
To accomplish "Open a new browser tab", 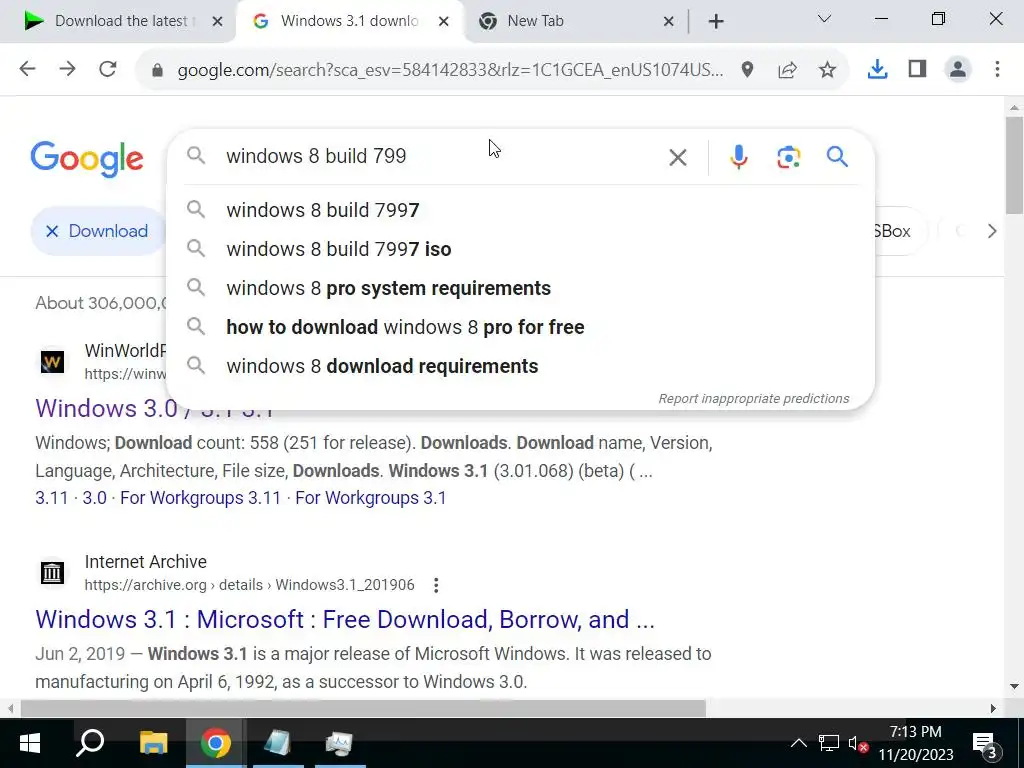I will [x=716, y=22].
